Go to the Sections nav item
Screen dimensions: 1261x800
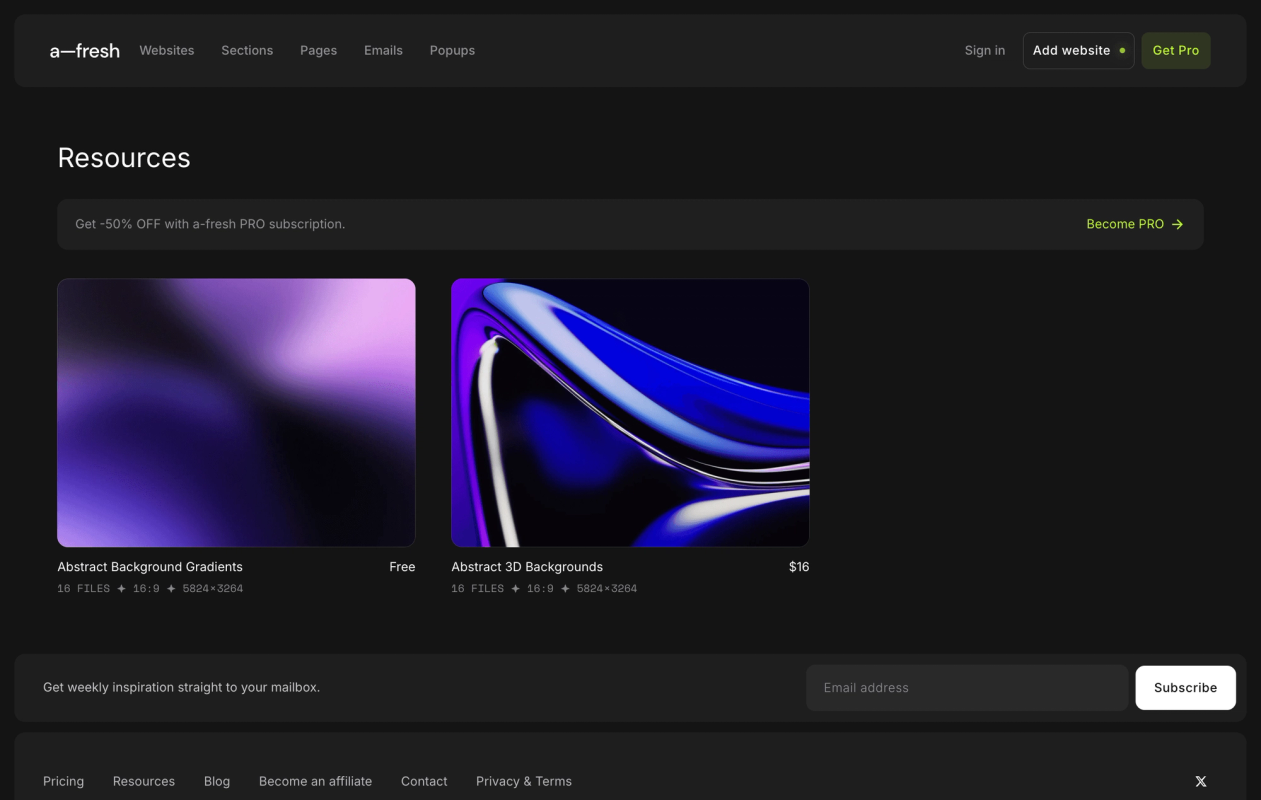pos(247,50)
